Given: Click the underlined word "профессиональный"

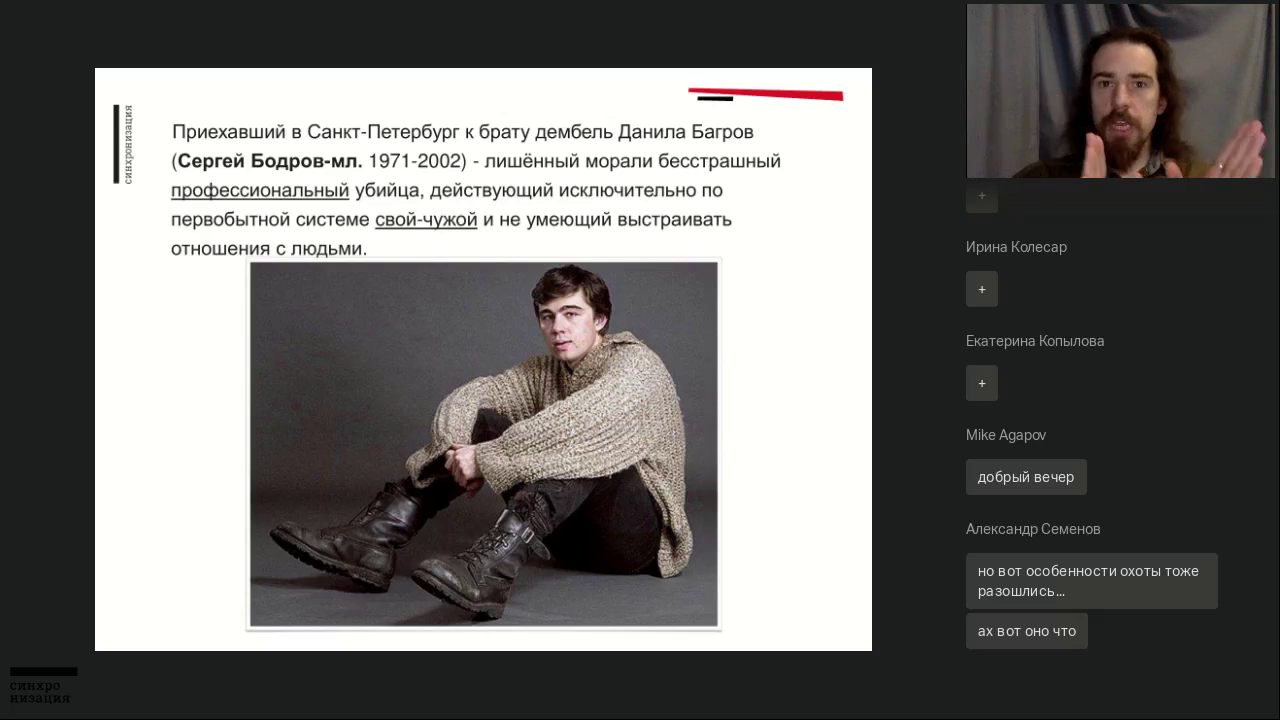Looking at the screenshot, I should tap(260, 190).
